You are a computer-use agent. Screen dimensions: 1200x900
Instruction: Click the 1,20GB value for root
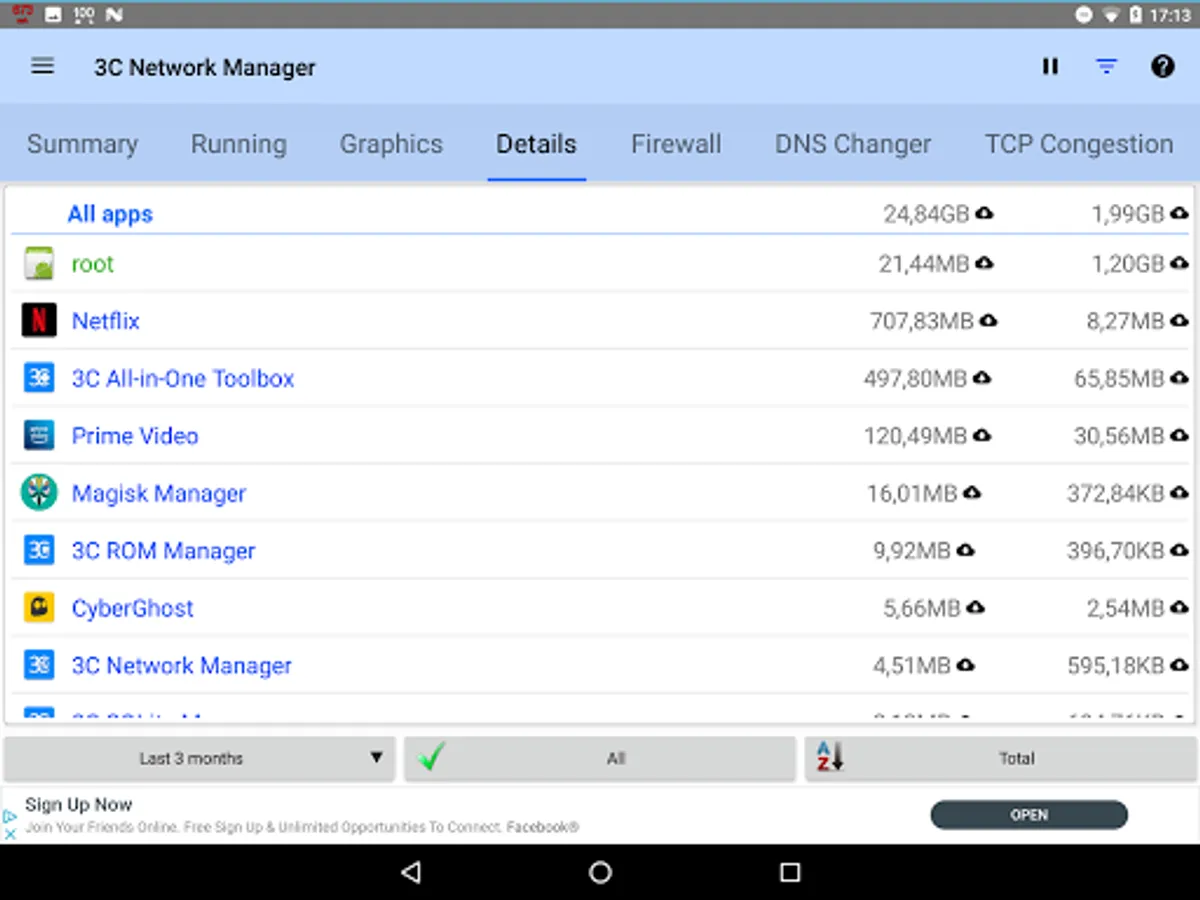[1128, 264]
